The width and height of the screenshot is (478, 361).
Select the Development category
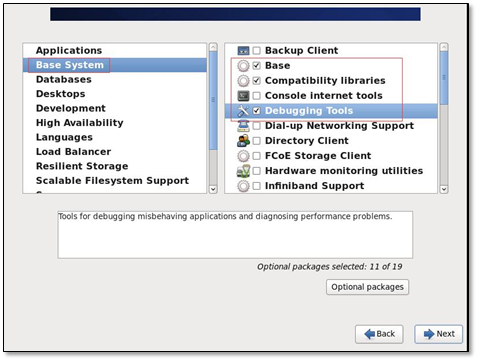(x=115, y=108)
